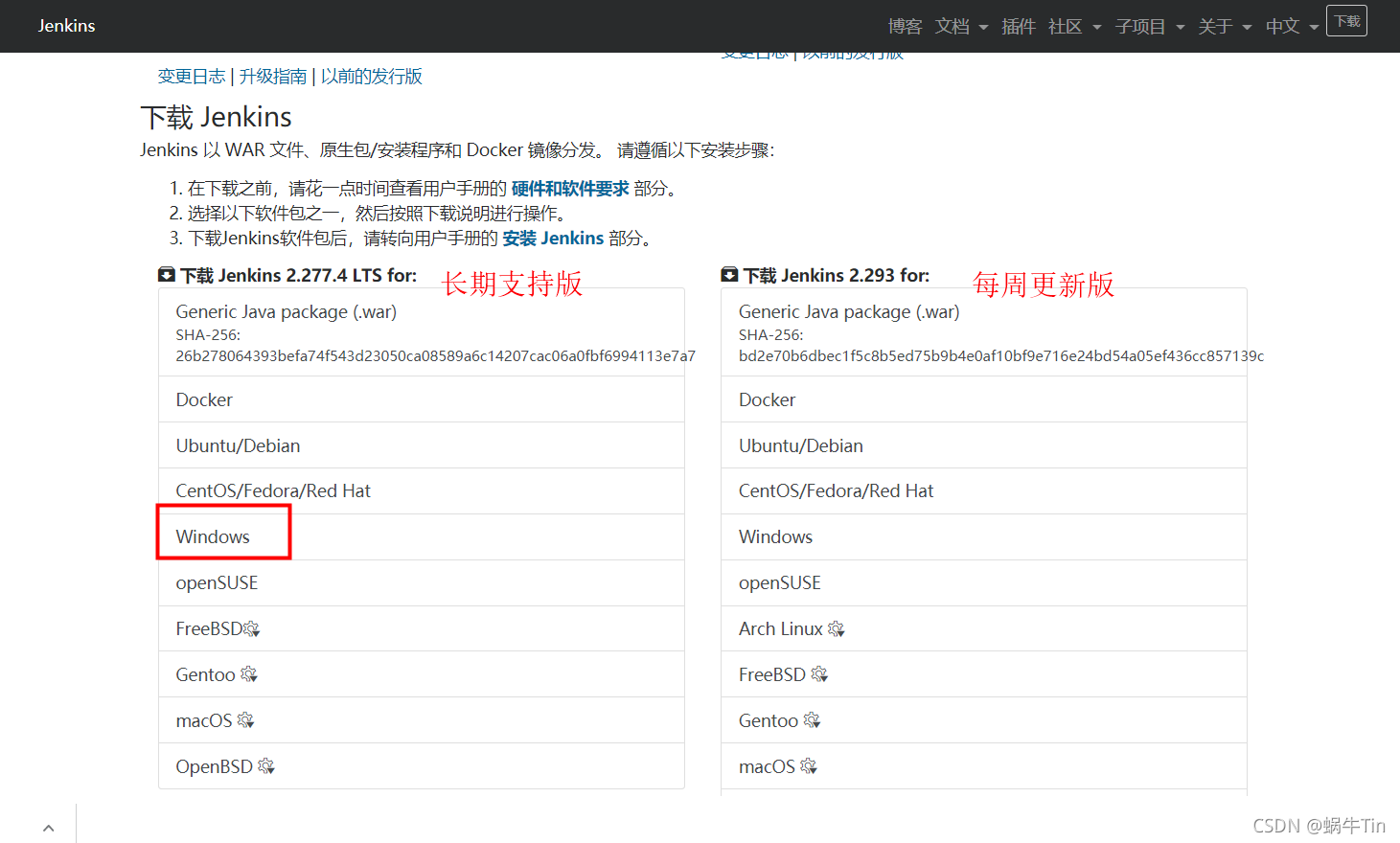Select Gentoo under Jenkins 2.293
Viewport: 1400px width, 843px height.
click(x=984, y=720)
